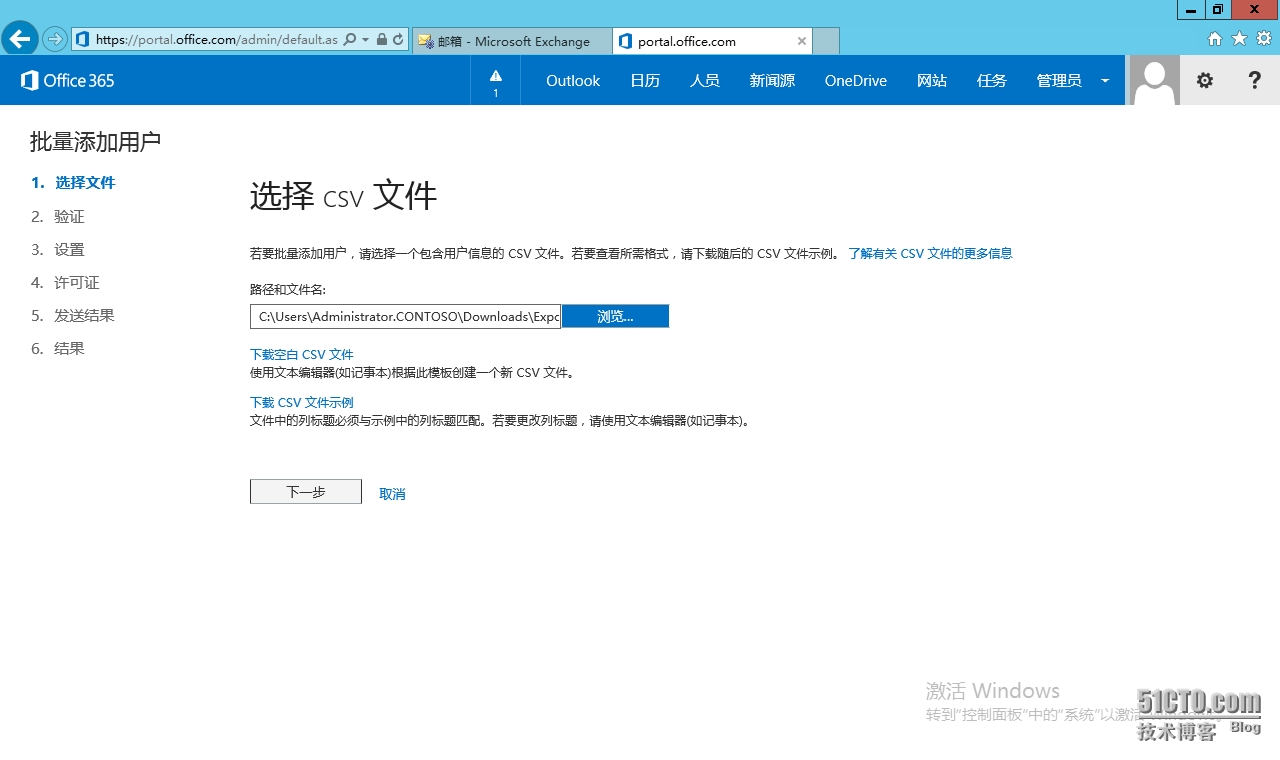Open the Office 365 settings gear
This screenshot has width=1280, height=760.
[1204, 80]
